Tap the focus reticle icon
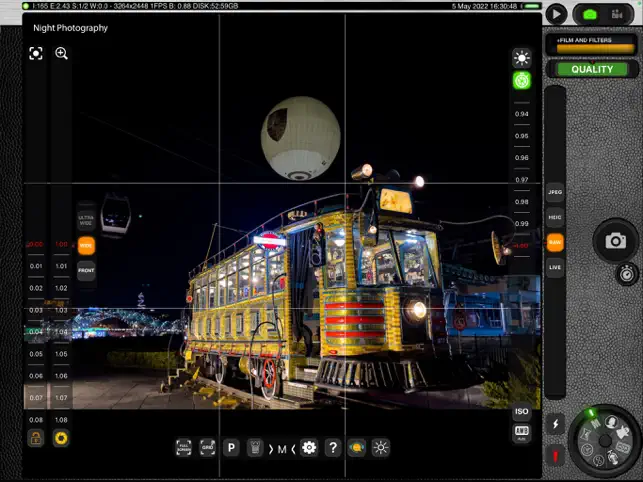The height and width of the screenshot is (482, 643). coord(36,53)
